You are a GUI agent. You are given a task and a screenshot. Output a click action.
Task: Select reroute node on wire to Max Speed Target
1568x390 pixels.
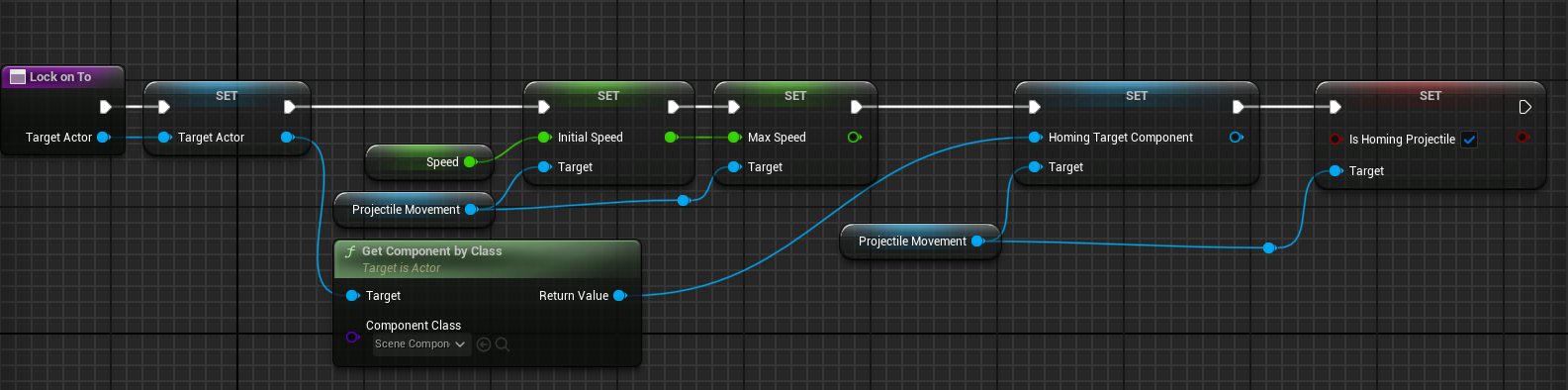684,201
